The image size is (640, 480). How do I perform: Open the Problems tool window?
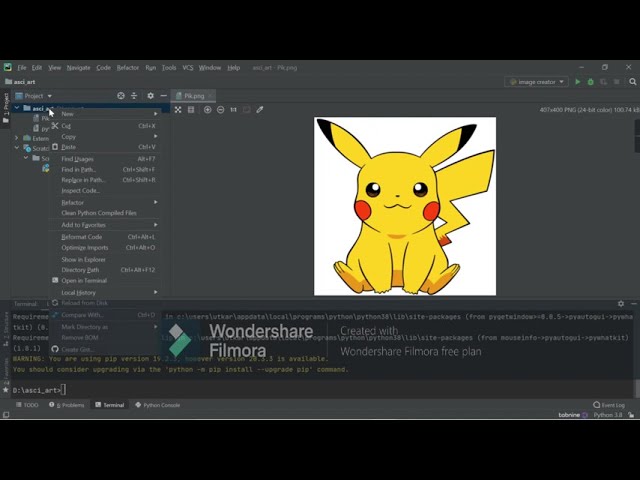point(67,405)
